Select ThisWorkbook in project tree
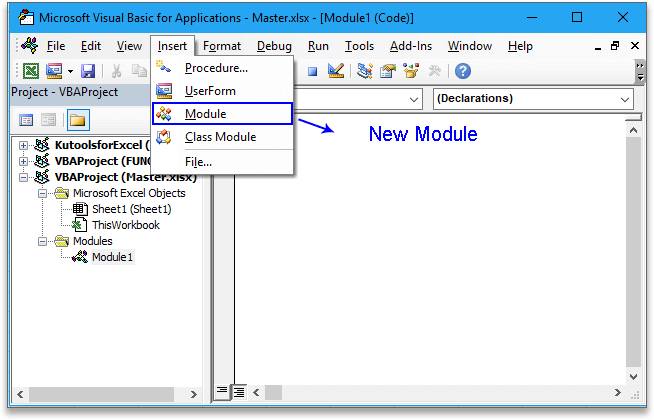This screenshot has height=420, width=654. (126, 225)
